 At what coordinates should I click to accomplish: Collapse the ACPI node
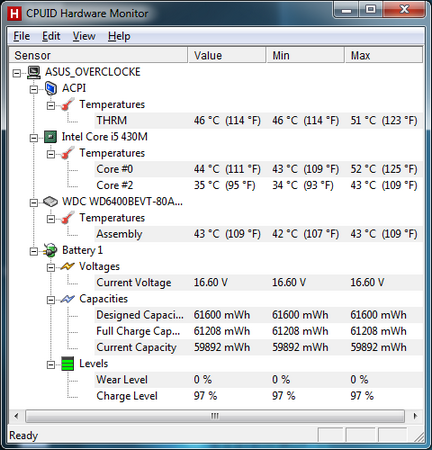tap(34, 89)
